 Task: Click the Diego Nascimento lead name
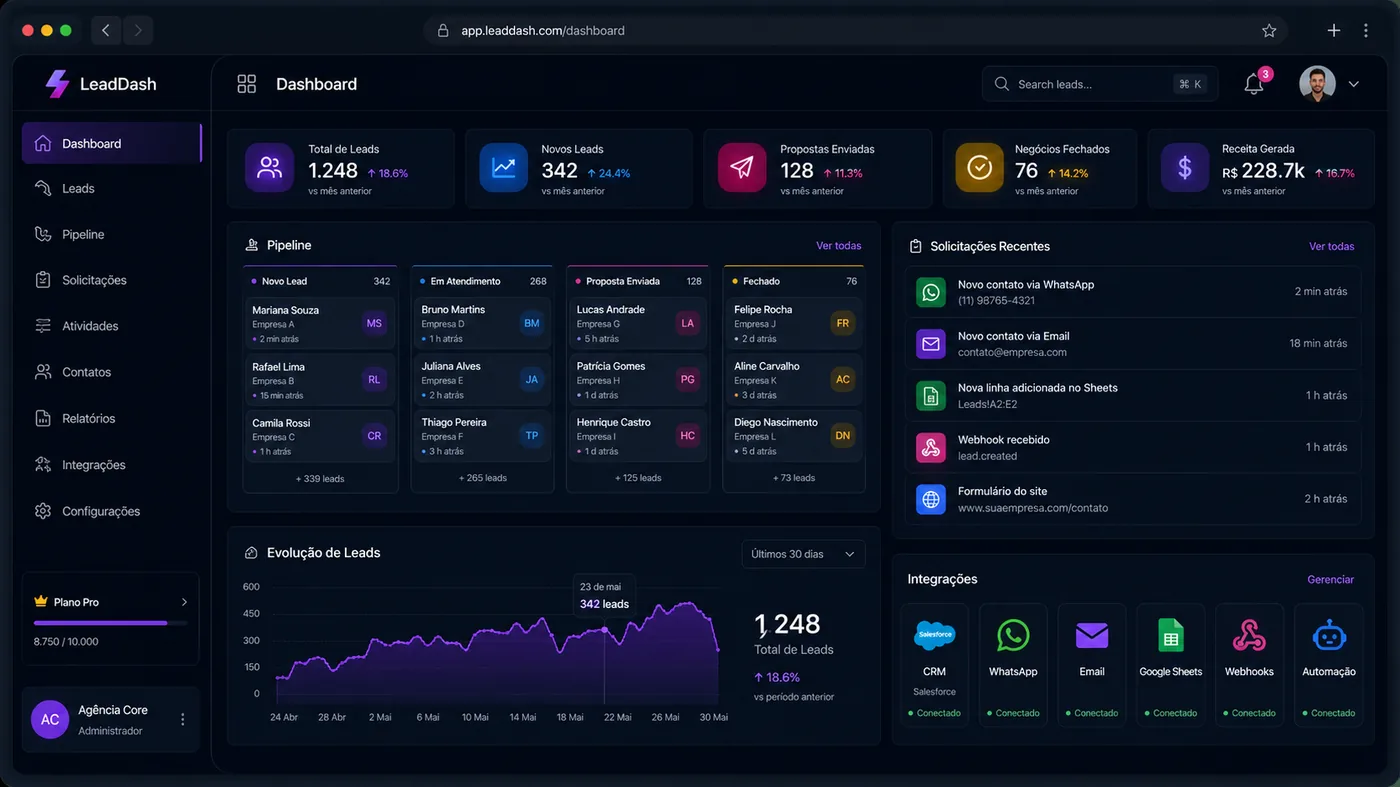point(776,422)
